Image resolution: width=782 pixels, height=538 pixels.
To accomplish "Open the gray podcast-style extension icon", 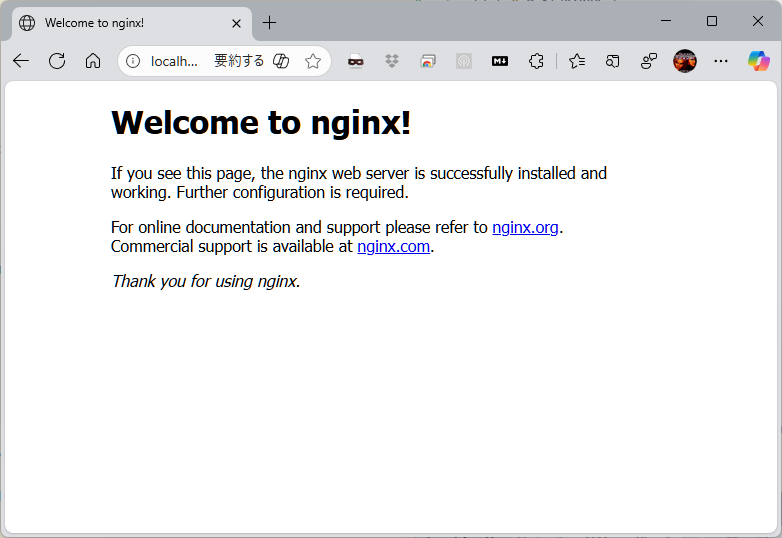I will click(x=464, y=61).
